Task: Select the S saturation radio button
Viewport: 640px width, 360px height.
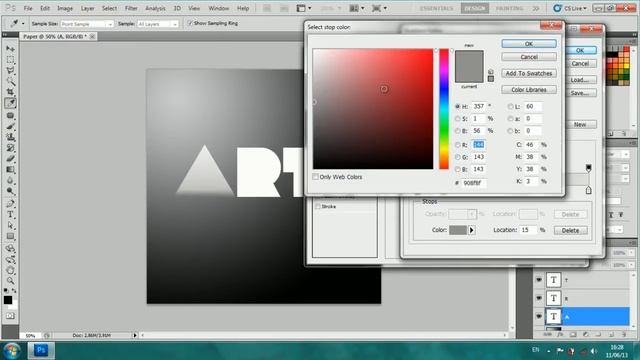Action: click(458, 118)
